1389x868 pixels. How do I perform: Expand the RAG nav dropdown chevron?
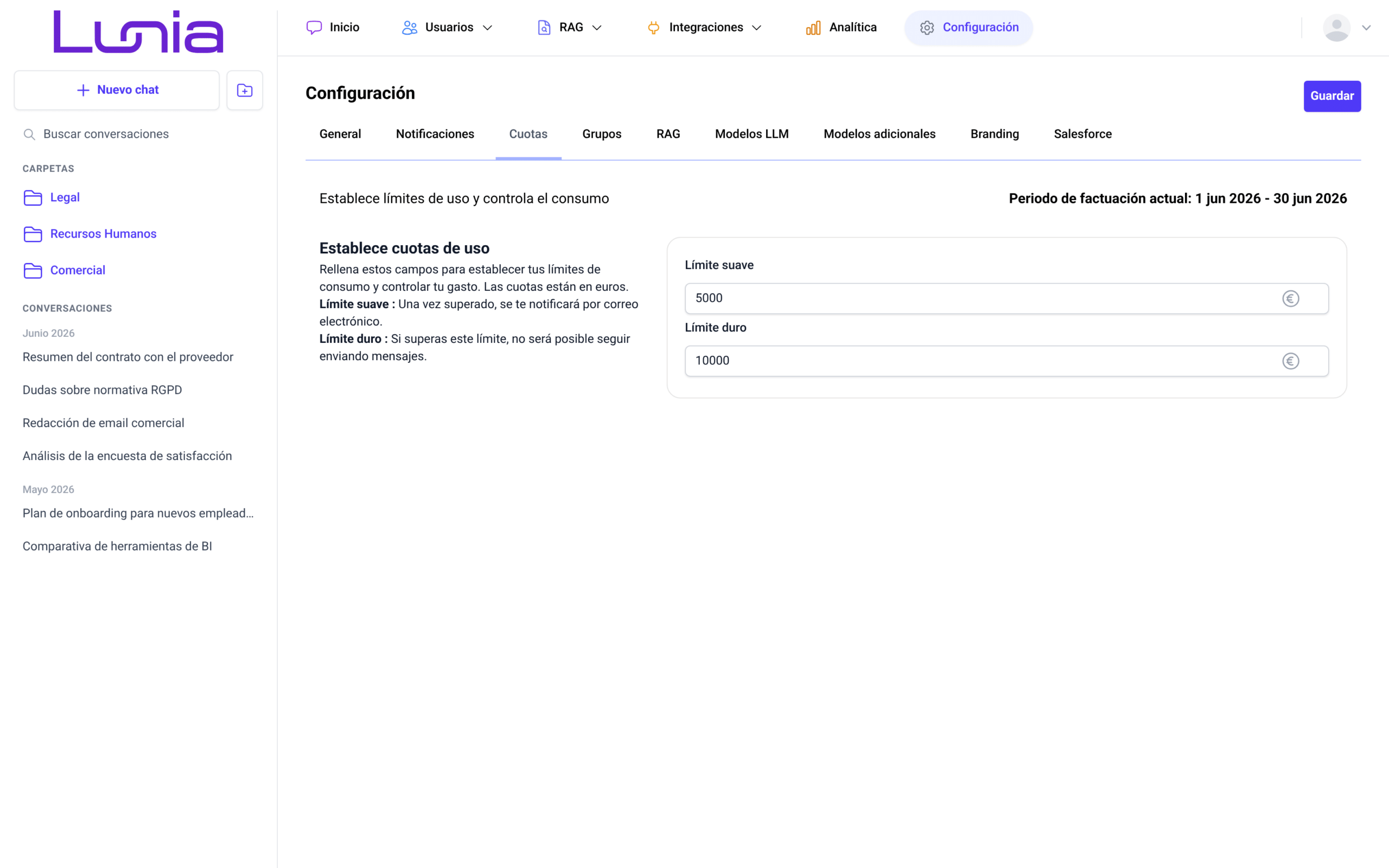point(597,28)
